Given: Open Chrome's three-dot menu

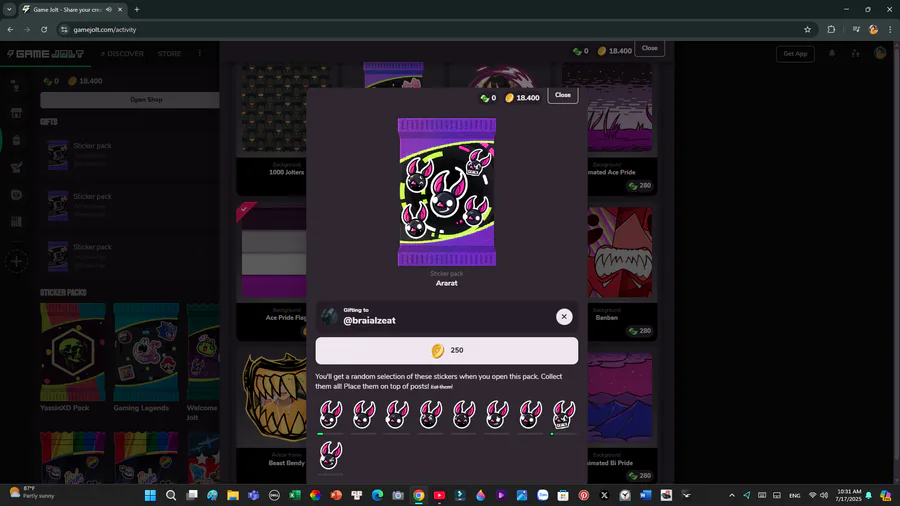Looking at the screenshot, I should pos(890,30).
